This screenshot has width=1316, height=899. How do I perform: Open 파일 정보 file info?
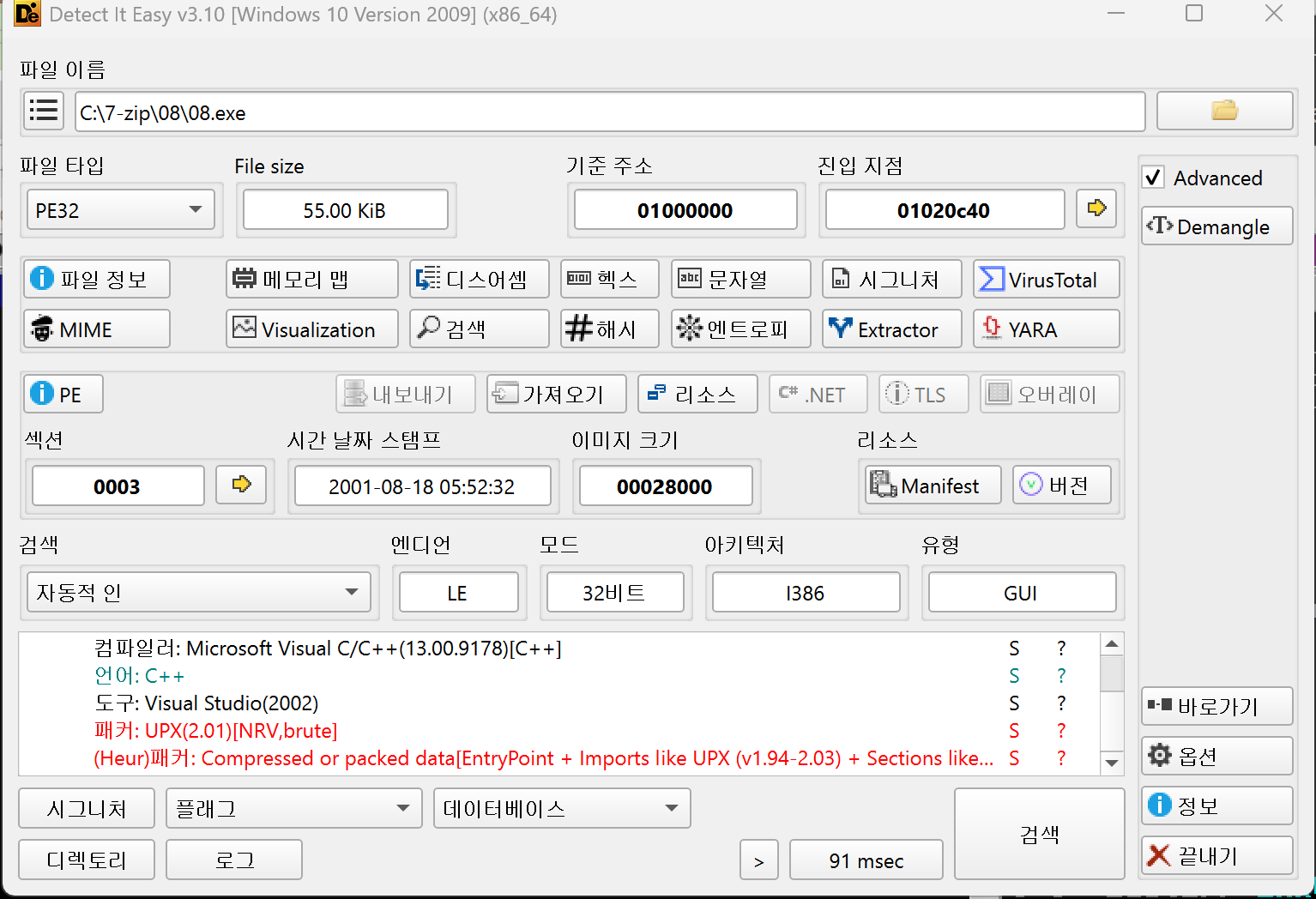click(x=96, y=280)
